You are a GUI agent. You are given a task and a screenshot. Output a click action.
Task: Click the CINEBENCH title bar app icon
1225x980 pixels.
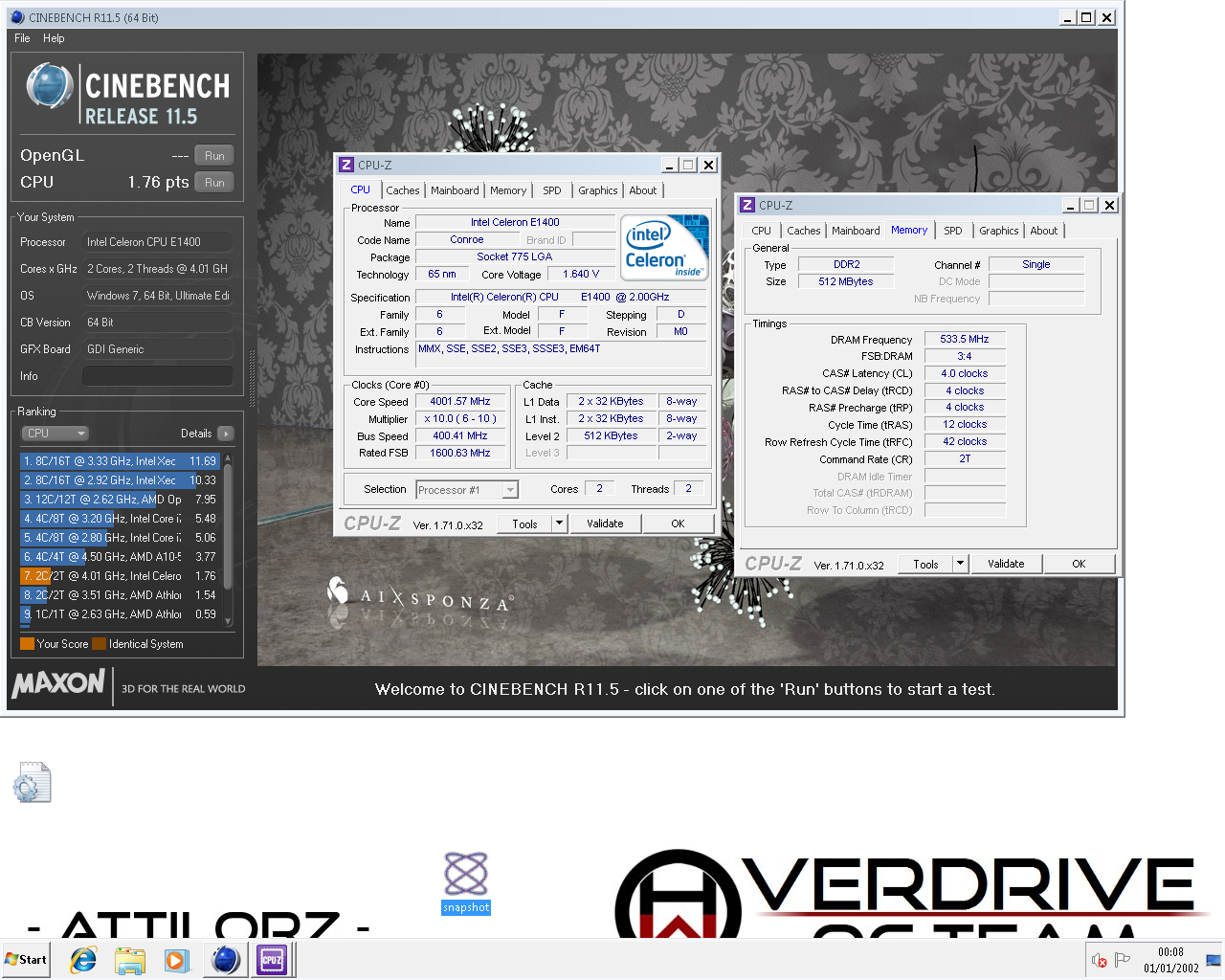tap(17, 17)
